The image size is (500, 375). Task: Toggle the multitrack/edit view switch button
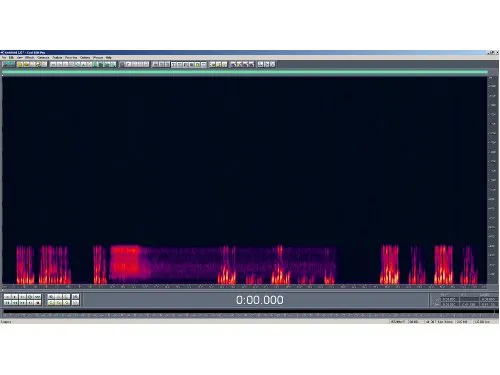click(9, 64)
